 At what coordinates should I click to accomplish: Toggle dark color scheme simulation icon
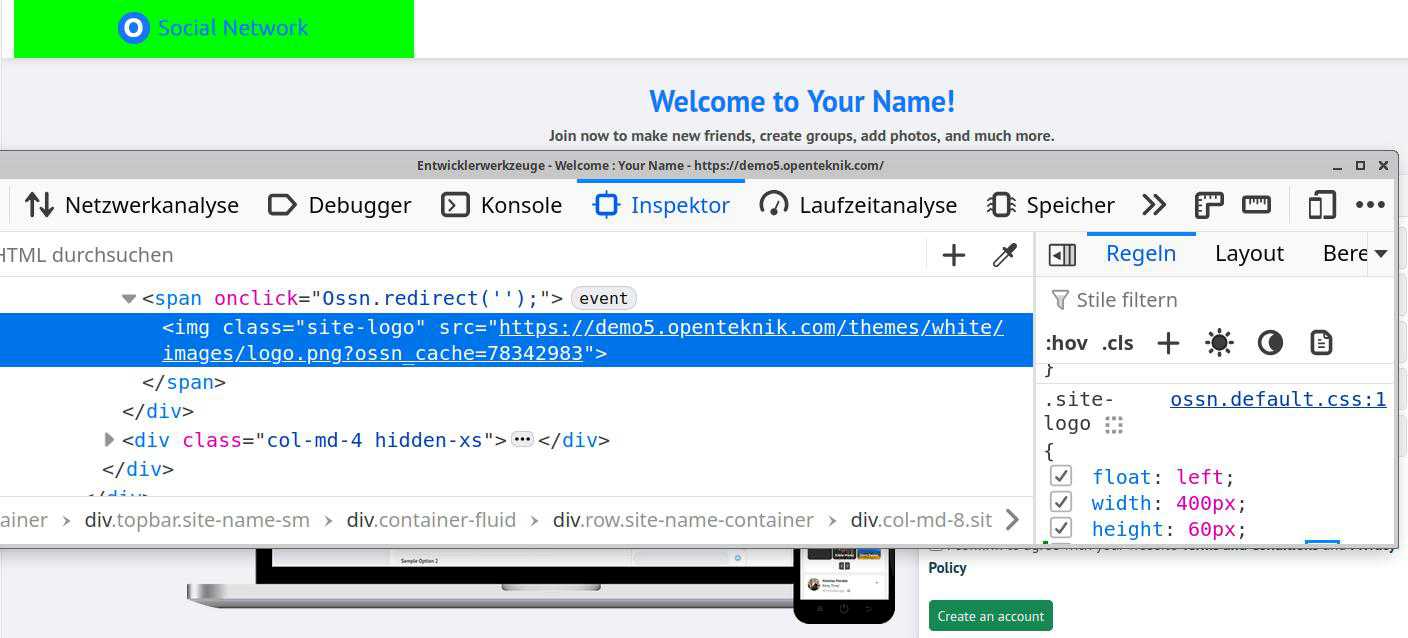[x=1270, y=343]
